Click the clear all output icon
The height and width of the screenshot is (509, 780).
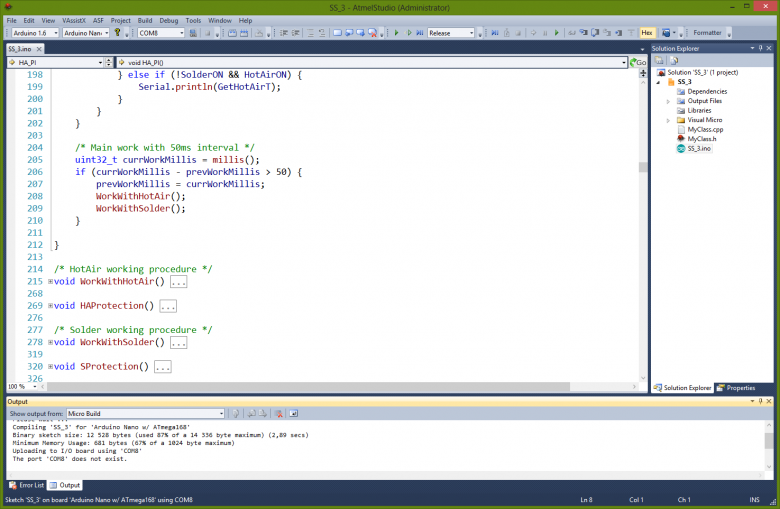(279, 413)
